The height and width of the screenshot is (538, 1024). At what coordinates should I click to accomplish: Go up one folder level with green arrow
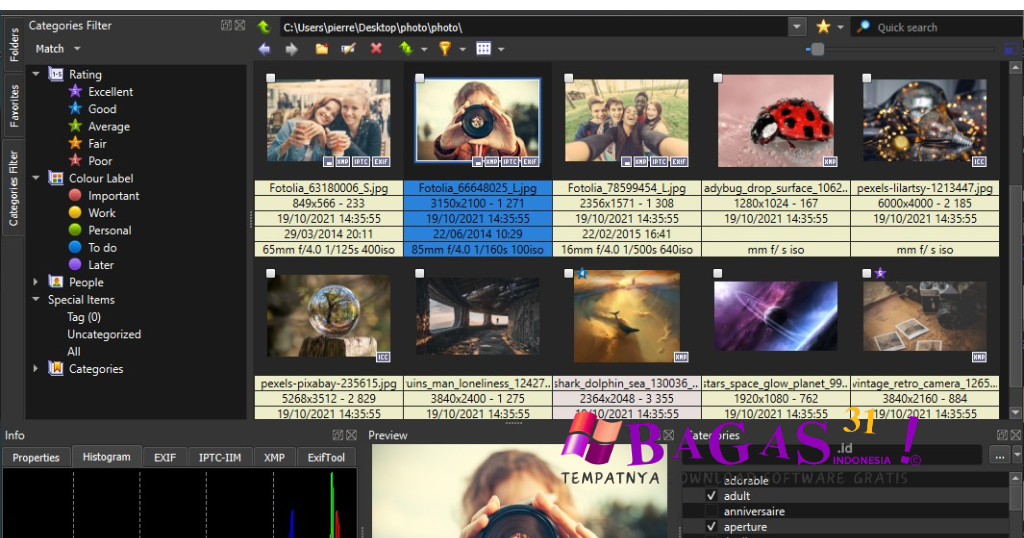point(264,27)
